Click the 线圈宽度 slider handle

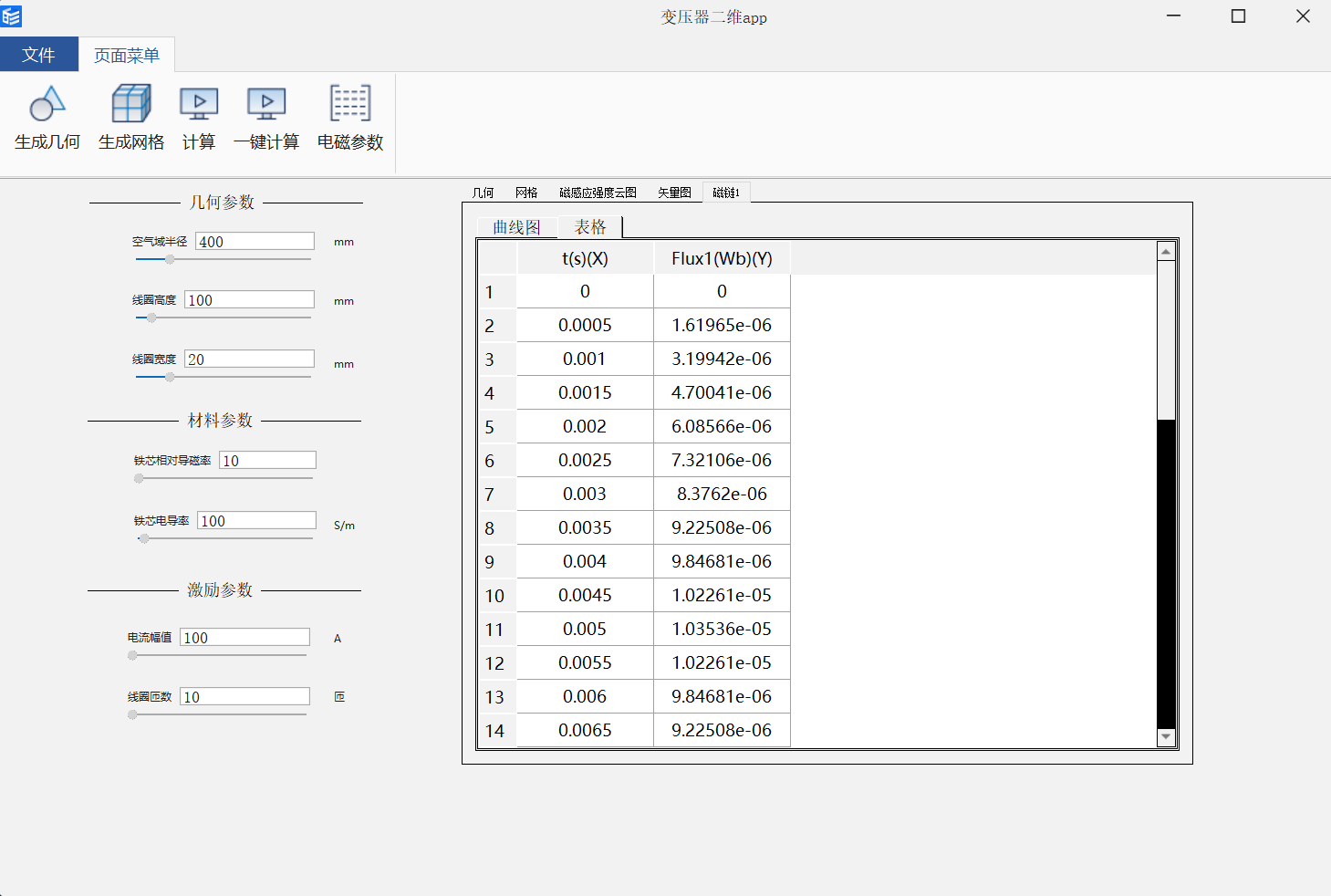coord(170,377)
